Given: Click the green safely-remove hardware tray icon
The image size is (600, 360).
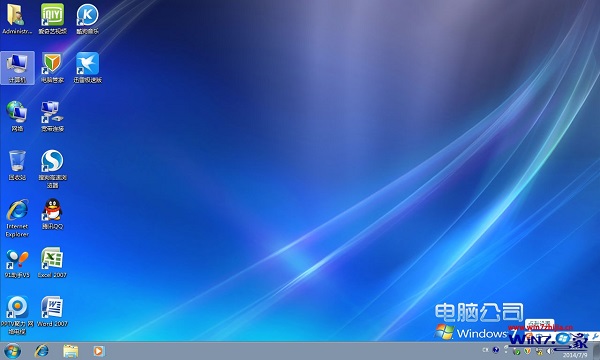Looking at the screenshot, I should coord(517,351).
